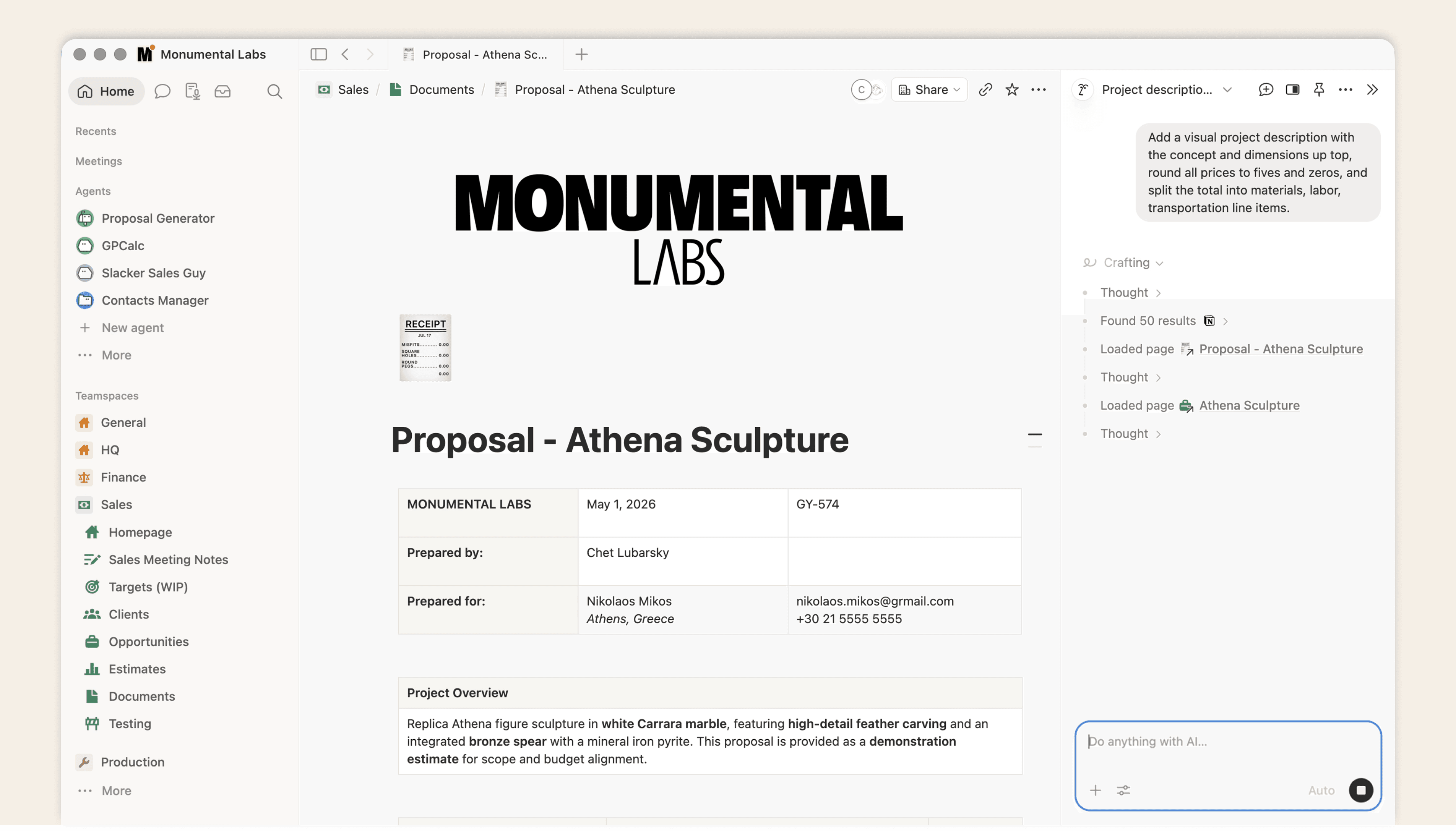Viewport: 1456px width, 831px height.
Task: Click the GY-574 table cell
Action: point(904,512)
